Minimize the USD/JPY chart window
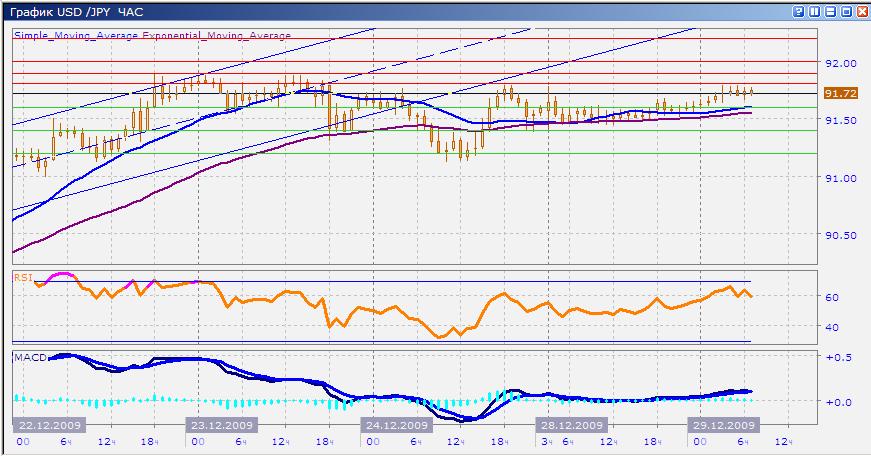This screenshot has width=871, height=456. coord(830,11)
